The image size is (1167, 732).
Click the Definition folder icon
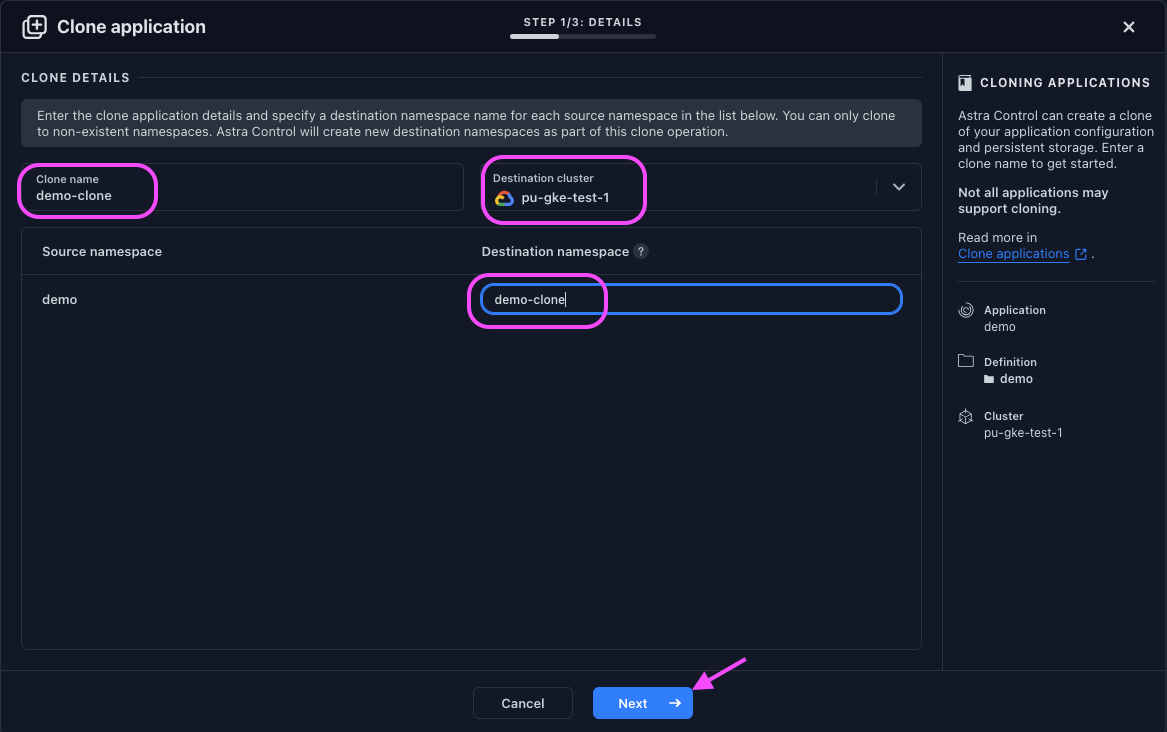[965, 362]
